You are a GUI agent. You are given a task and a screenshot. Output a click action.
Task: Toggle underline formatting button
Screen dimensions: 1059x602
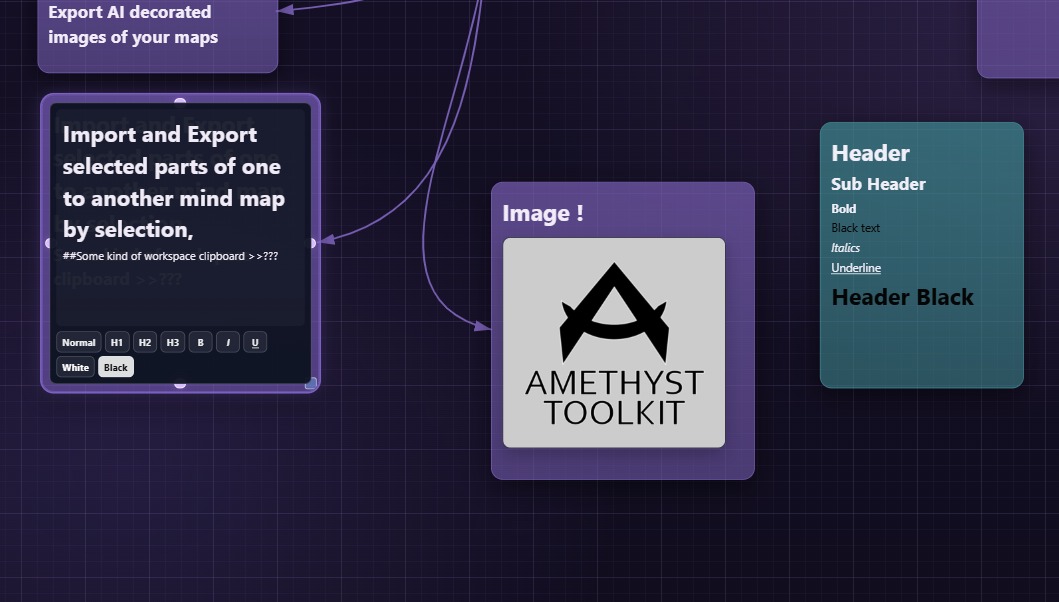pyautogui.click(x=255, y=343)
